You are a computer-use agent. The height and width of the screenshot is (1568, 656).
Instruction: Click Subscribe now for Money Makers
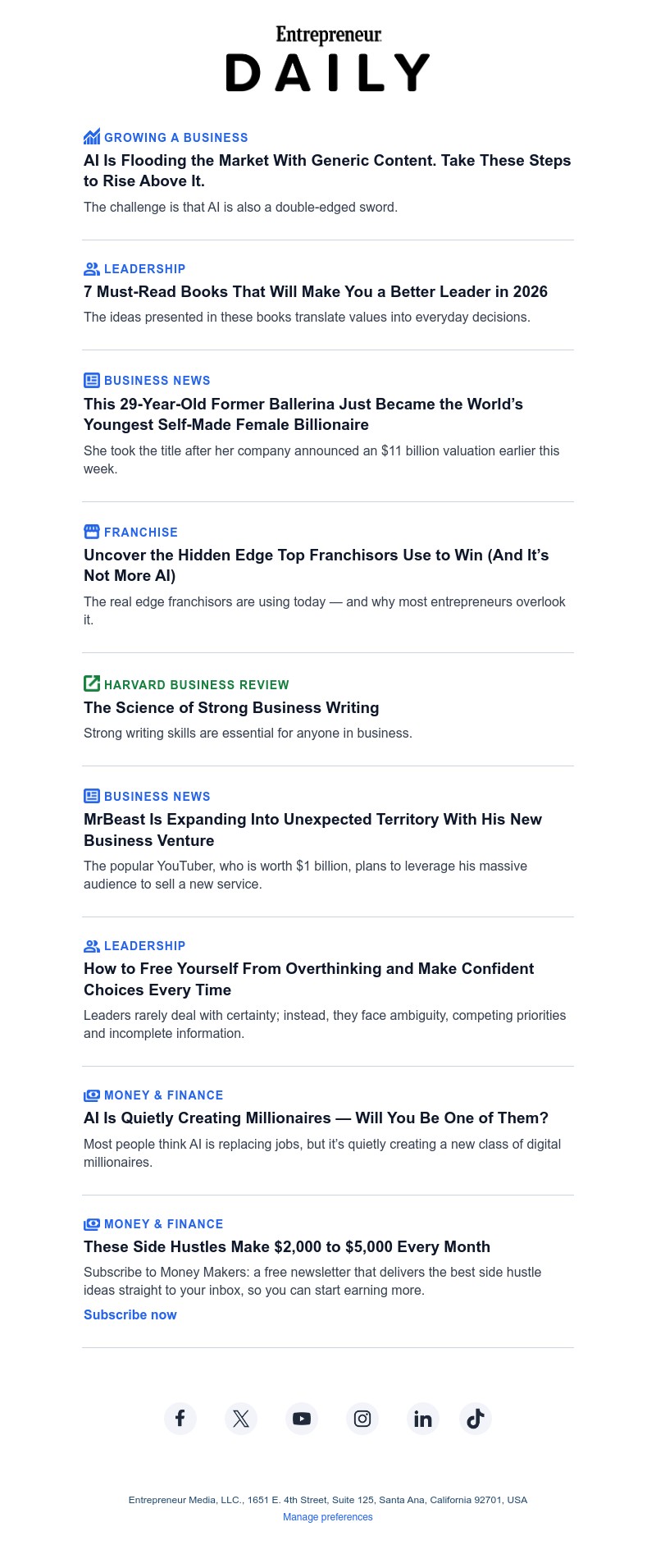pos(130,1314)
